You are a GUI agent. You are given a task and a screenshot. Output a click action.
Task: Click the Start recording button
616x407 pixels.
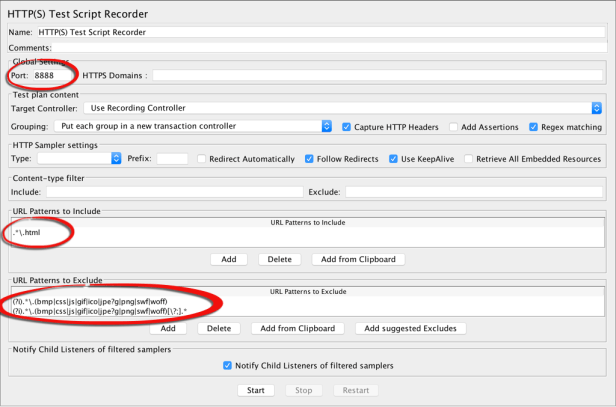(256, 390)
